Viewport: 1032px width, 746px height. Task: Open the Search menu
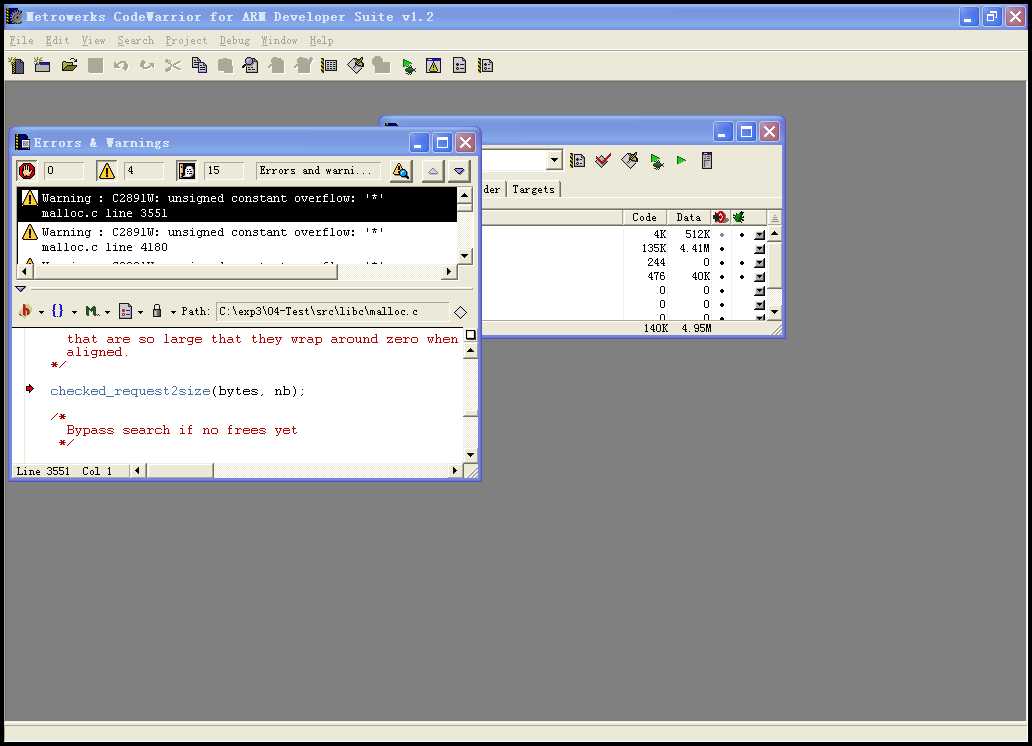tap(136, 41)
